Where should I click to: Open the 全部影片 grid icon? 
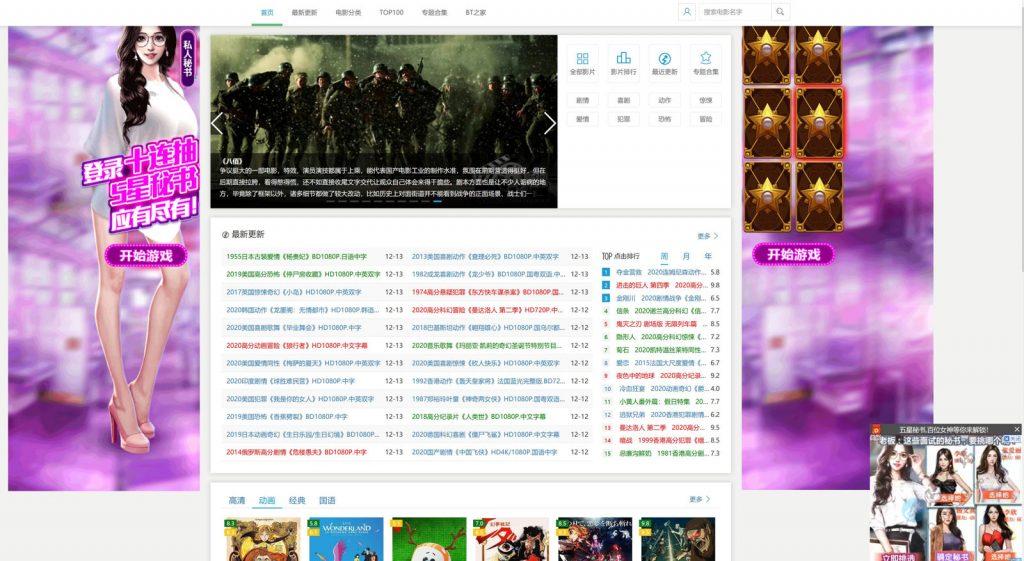coord(582,60)
